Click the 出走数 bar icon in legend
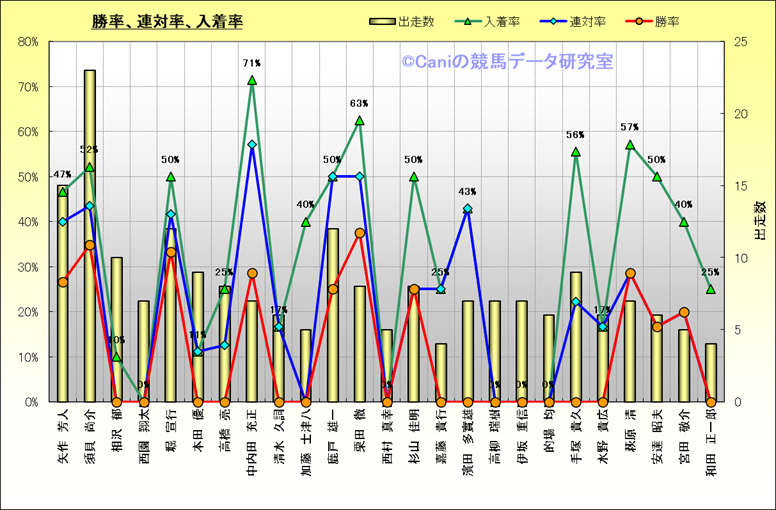The height and width of the screenshot is (510, 776). click(381, 22)
